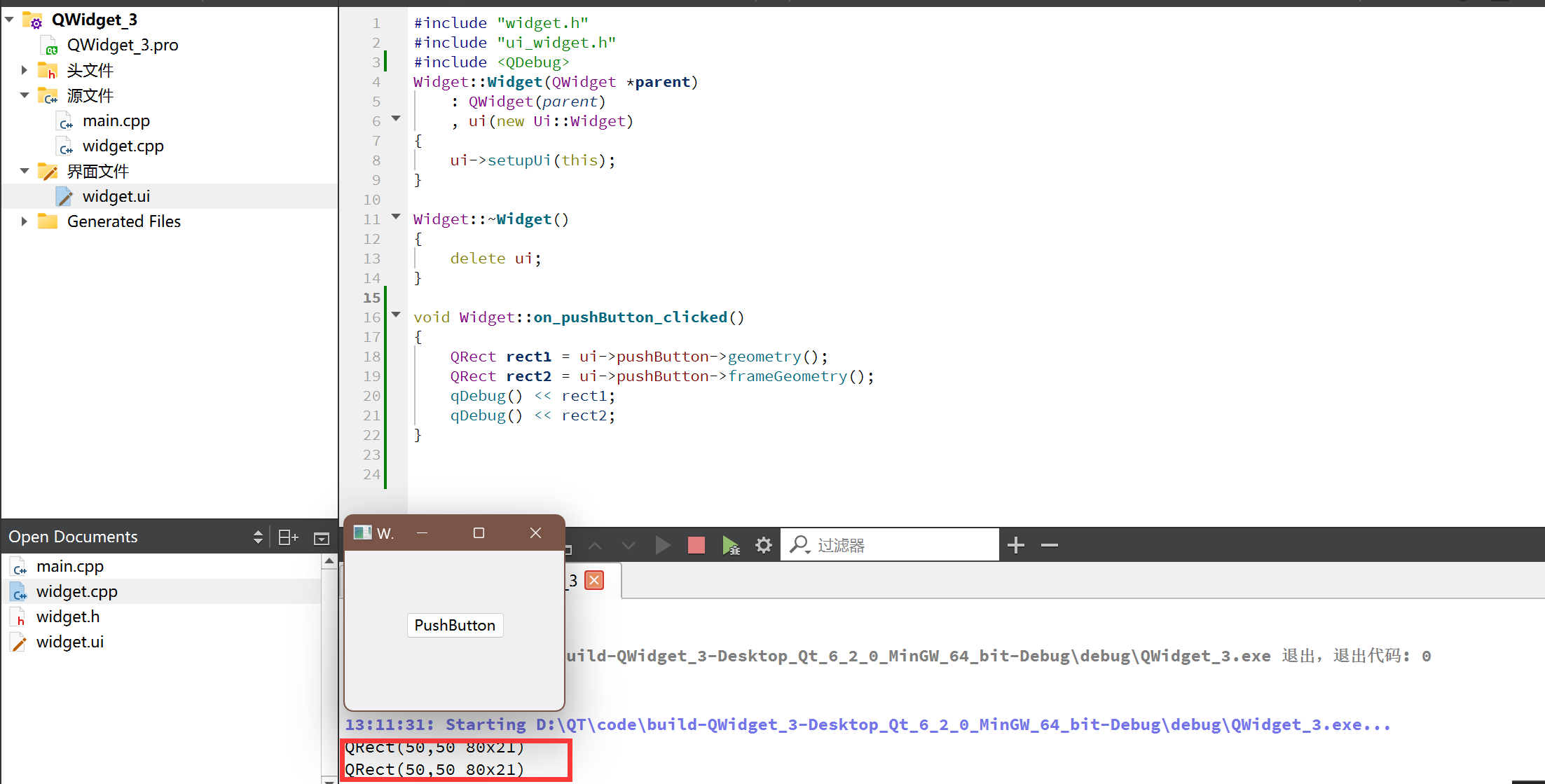Click the PushButton in the preview window
Viewport: 1545px width, 784px height.
pos(453,625)
